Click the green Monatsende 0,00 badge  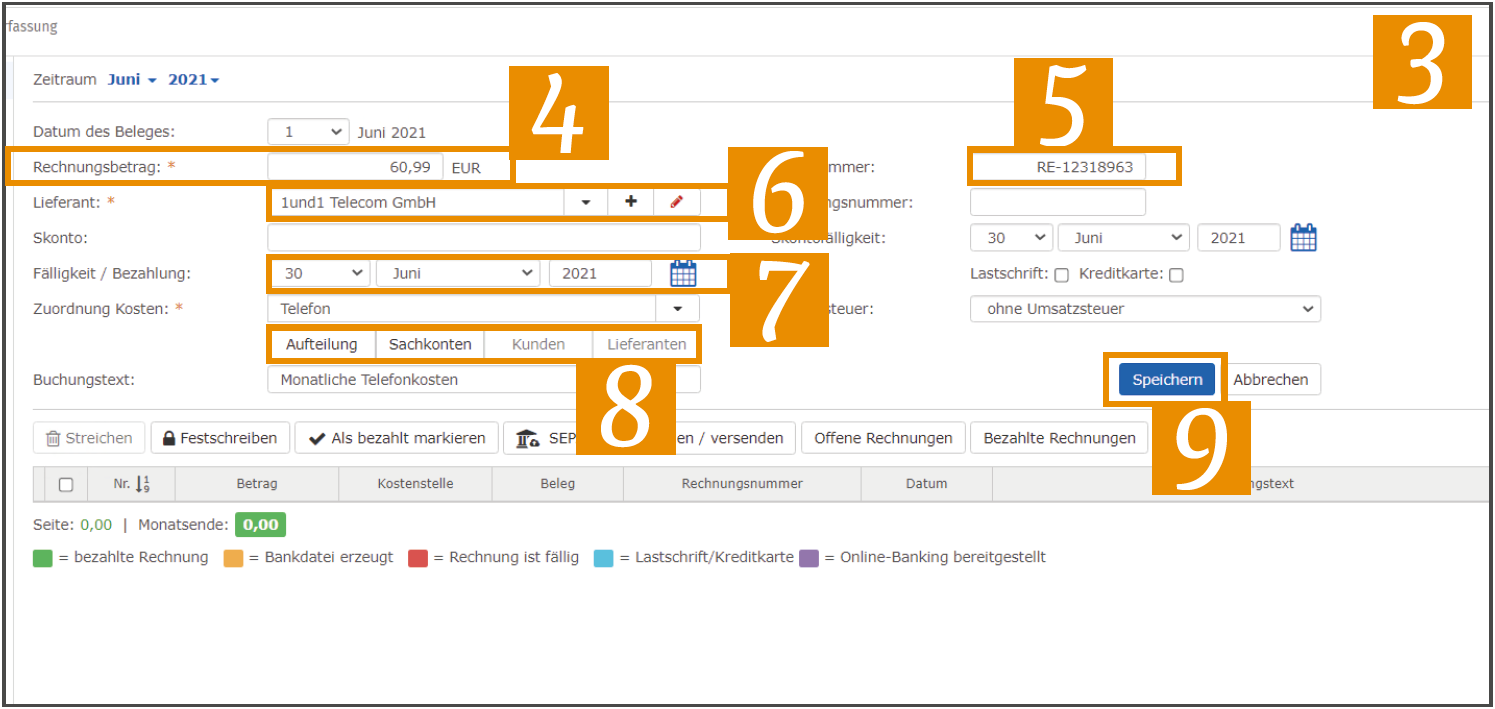261,525
